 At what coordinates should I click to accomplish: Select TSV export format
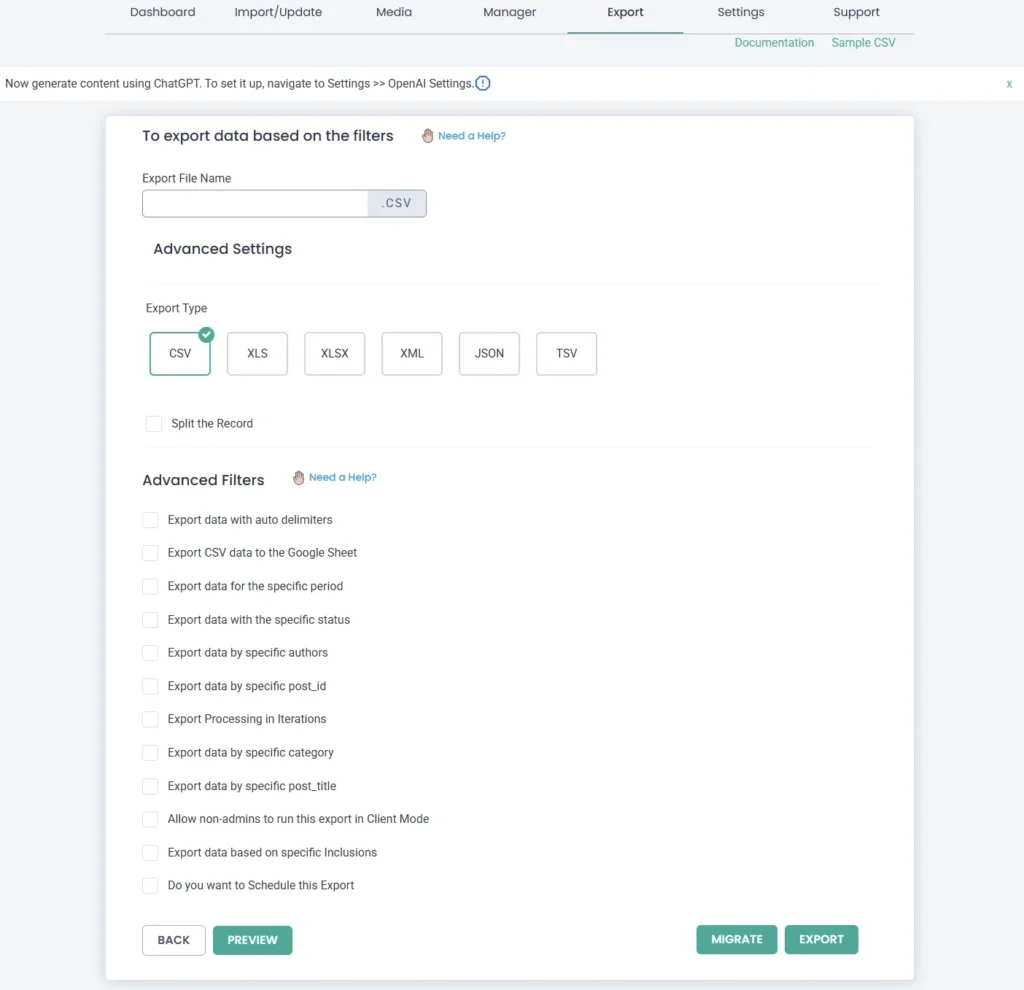click(x=566, y=354)
